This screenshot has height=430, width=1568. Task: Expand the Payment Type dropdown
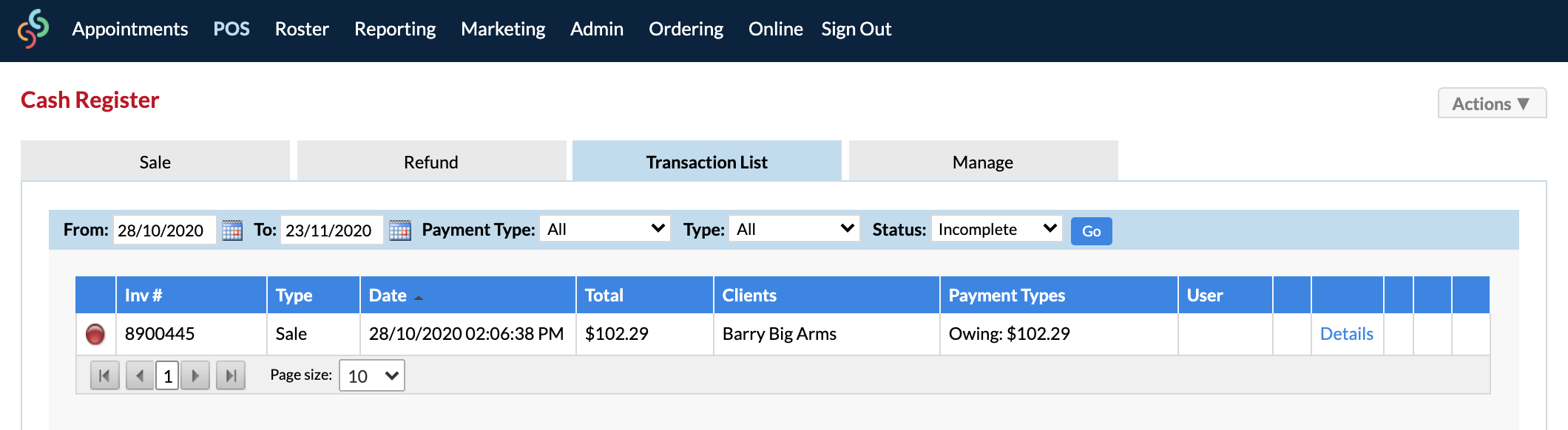pyautogui.click(x=605, y=229)
